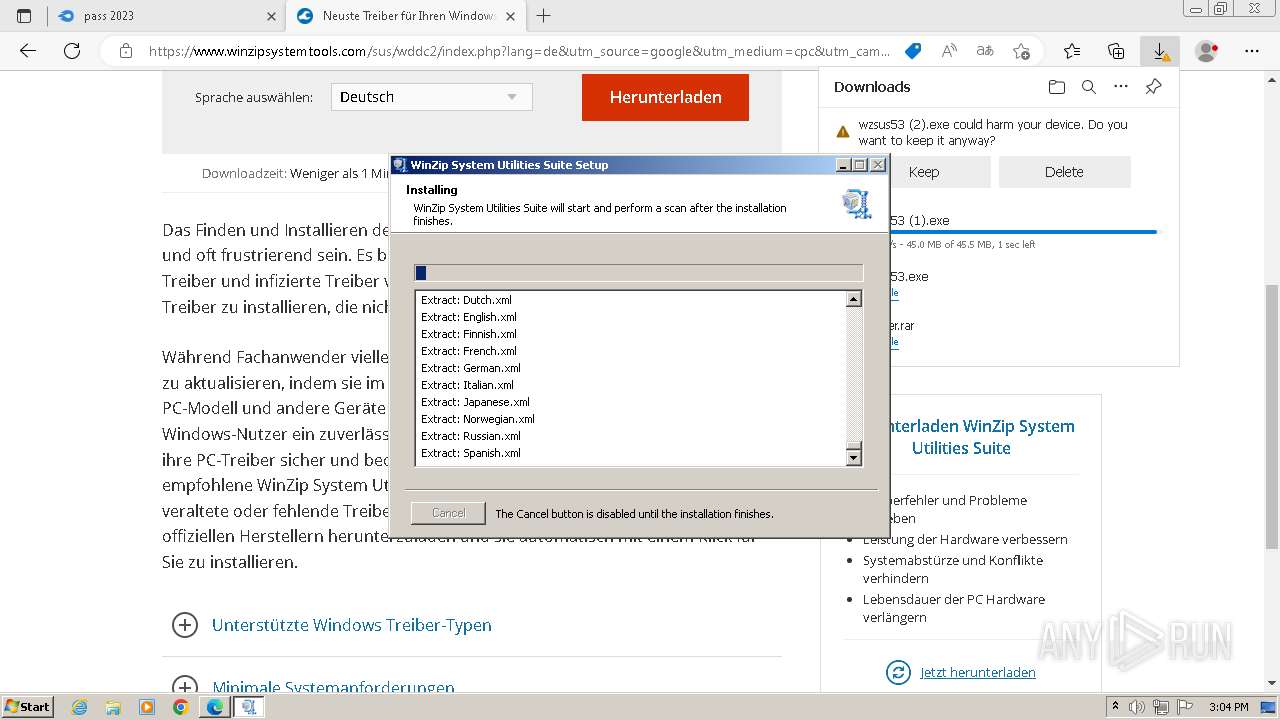Select the Neuste Treiber tab
This screenshot has height=720, width=1280.
405,16
